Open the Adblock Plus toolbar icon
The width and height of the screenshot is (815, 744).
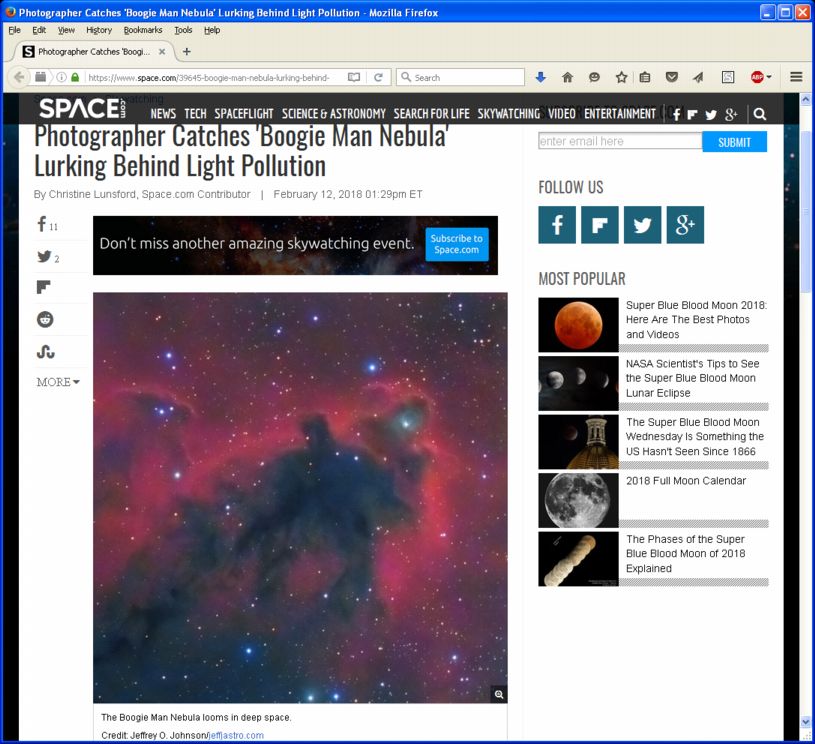point(757,77)
